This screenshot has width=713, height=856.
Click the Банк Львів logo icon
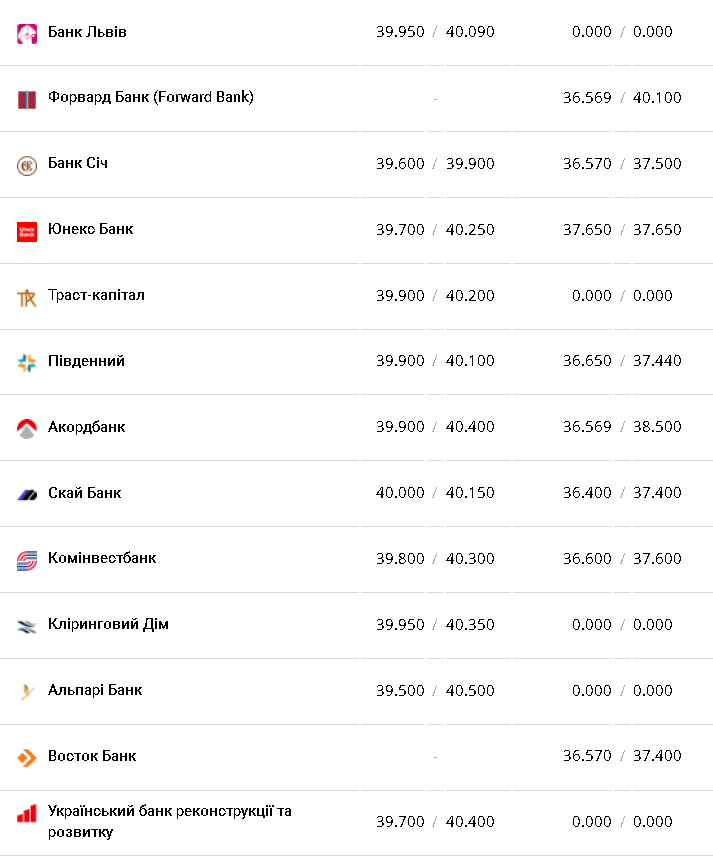click(x=27, y=33)
